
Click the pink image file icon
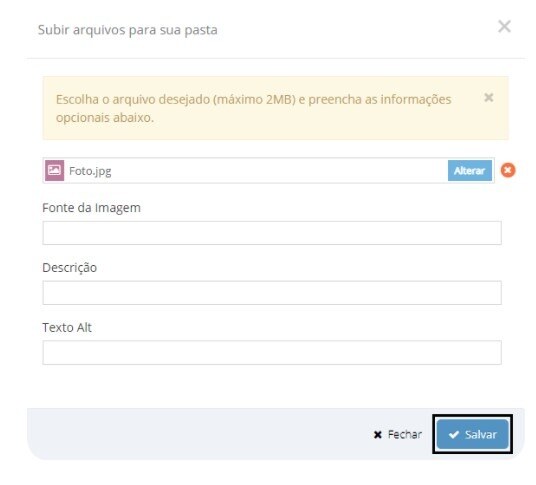click(54, 170)
